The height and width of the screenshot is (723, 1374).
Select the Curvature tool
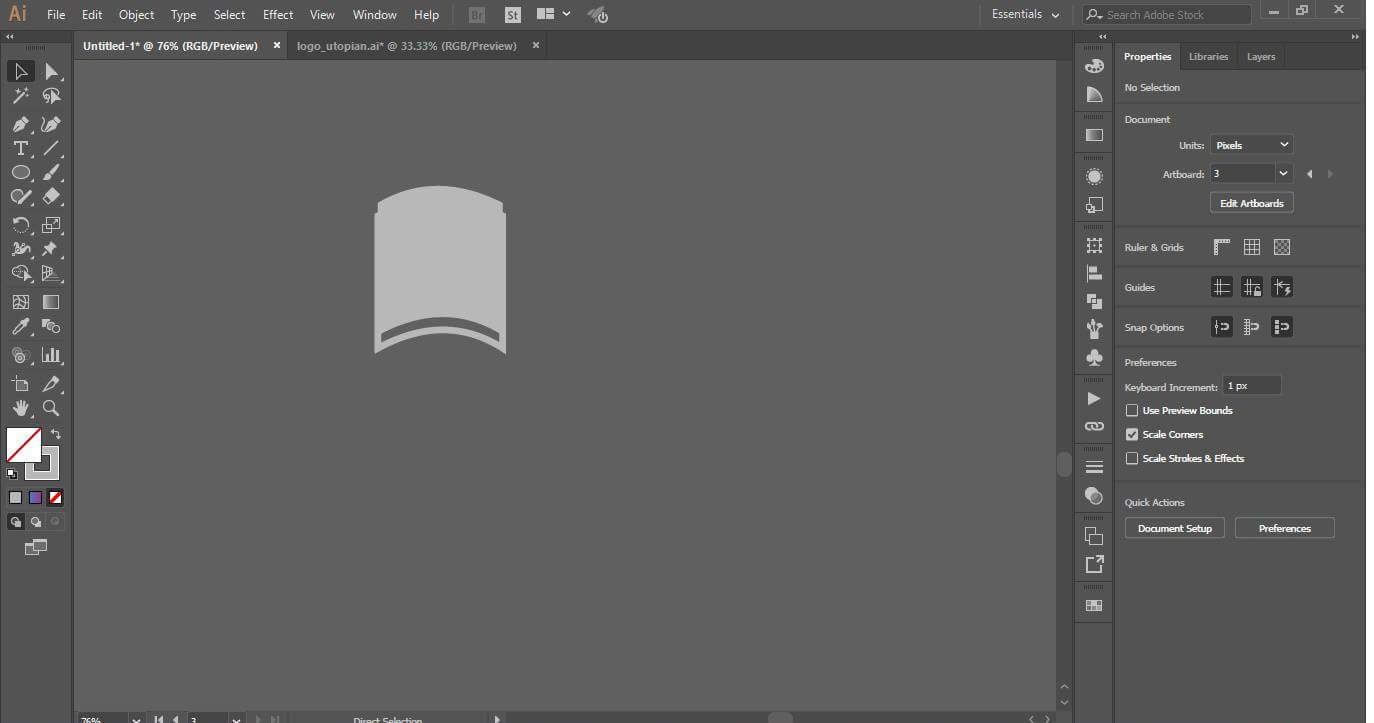[51, 124]
